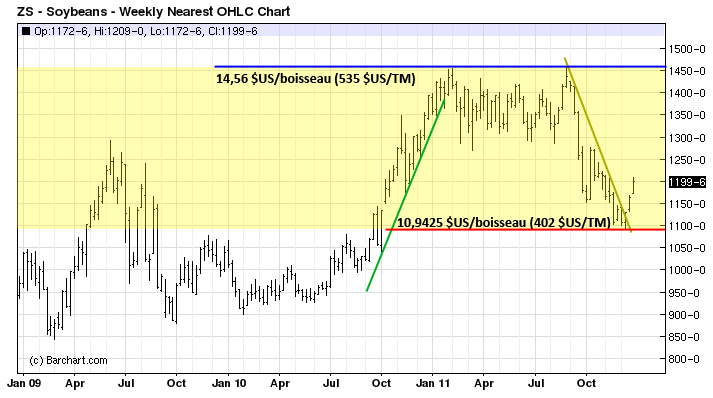The height and width of the screenshot is (398, 713).
Task: Click the 1500-0 price axis label
Action: coord(687,49)
